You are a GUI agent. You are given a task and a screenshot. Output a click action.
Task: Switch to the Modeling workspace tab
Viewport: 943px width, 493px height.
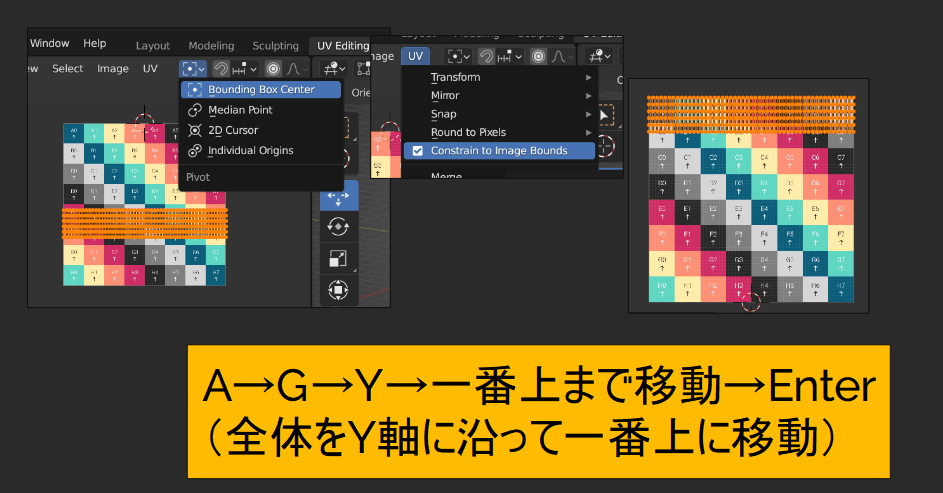pyautogui.click(x=211, y=46)
